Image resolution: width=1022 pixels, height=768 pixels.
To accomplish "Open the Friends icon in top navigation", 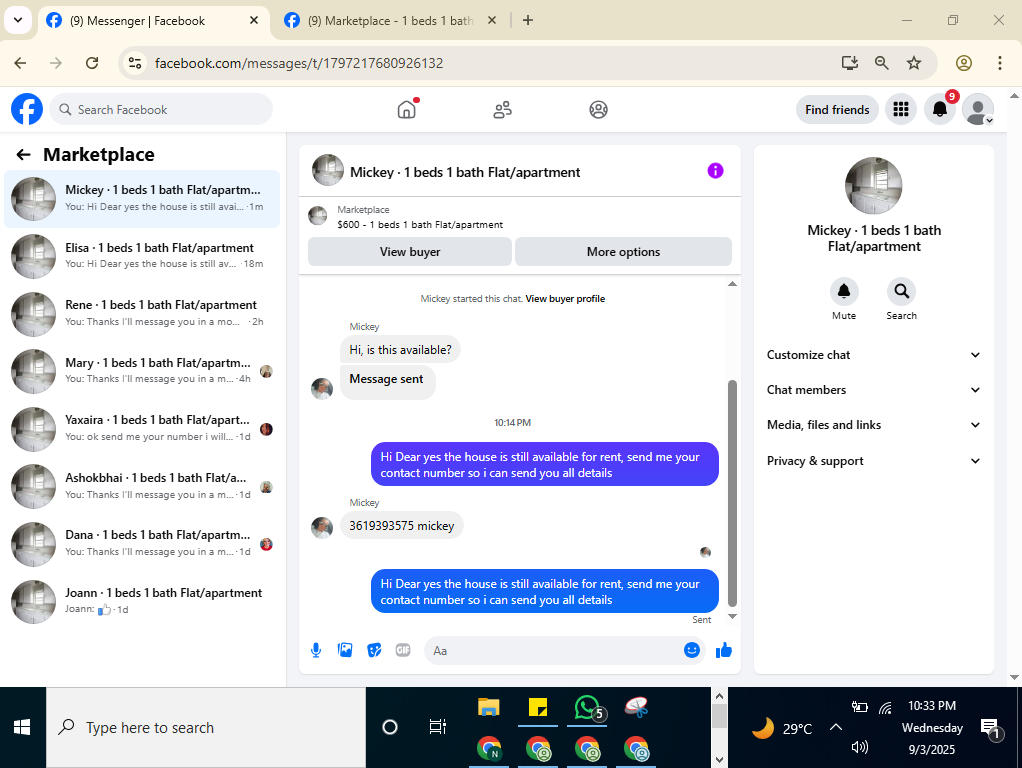I will point(503,110).
